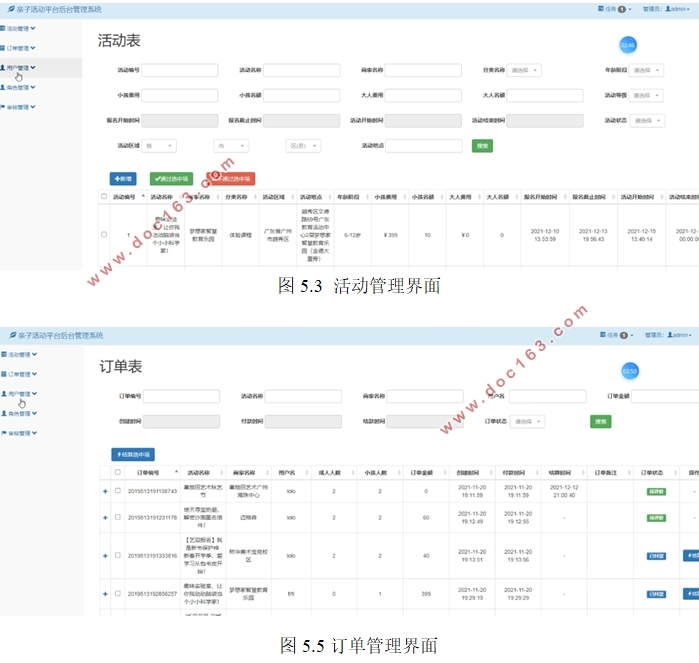Sort order table by 成人人数 column
This screenshot has width=699, height=663.
[334, 473]
